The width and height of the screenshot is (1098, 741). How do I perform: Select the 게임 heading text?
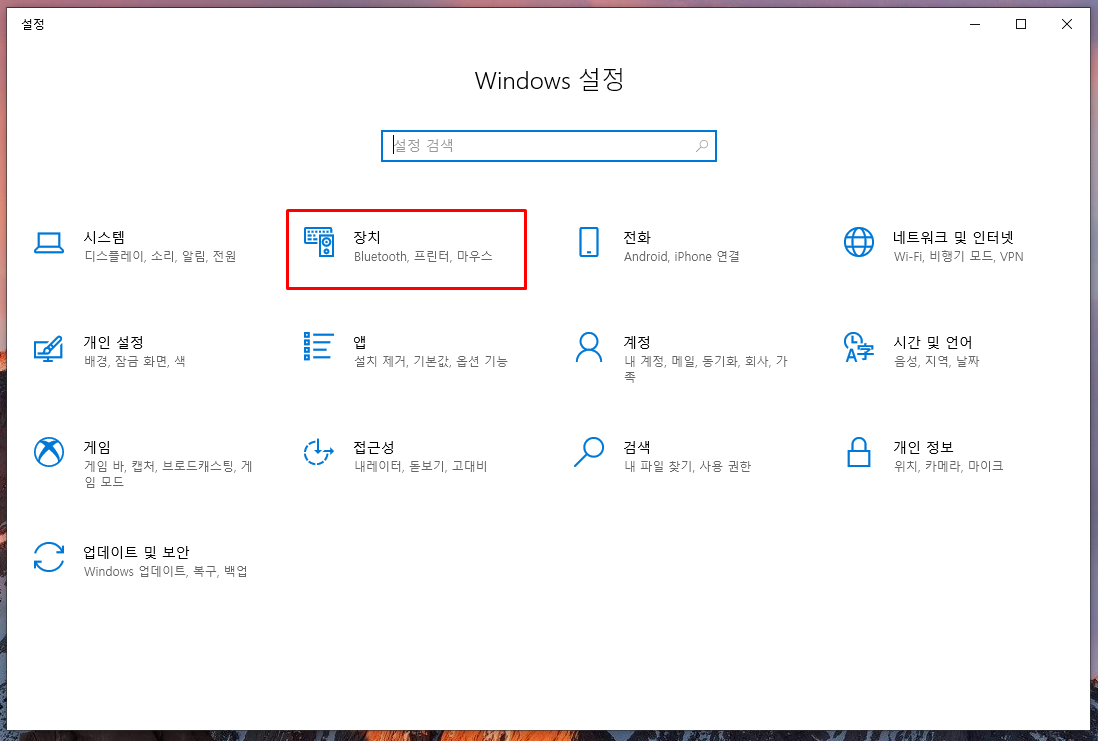pos(97,448)
